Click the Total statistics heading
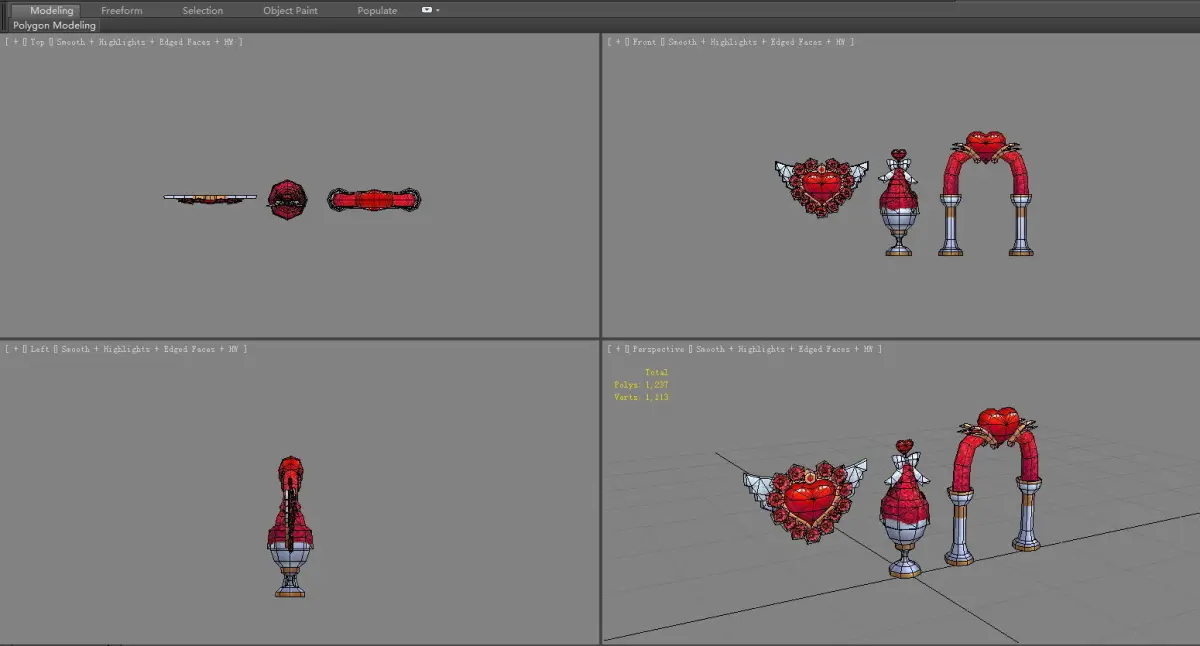The height and width of the screenshot is (646, 1200). point(656,372)
